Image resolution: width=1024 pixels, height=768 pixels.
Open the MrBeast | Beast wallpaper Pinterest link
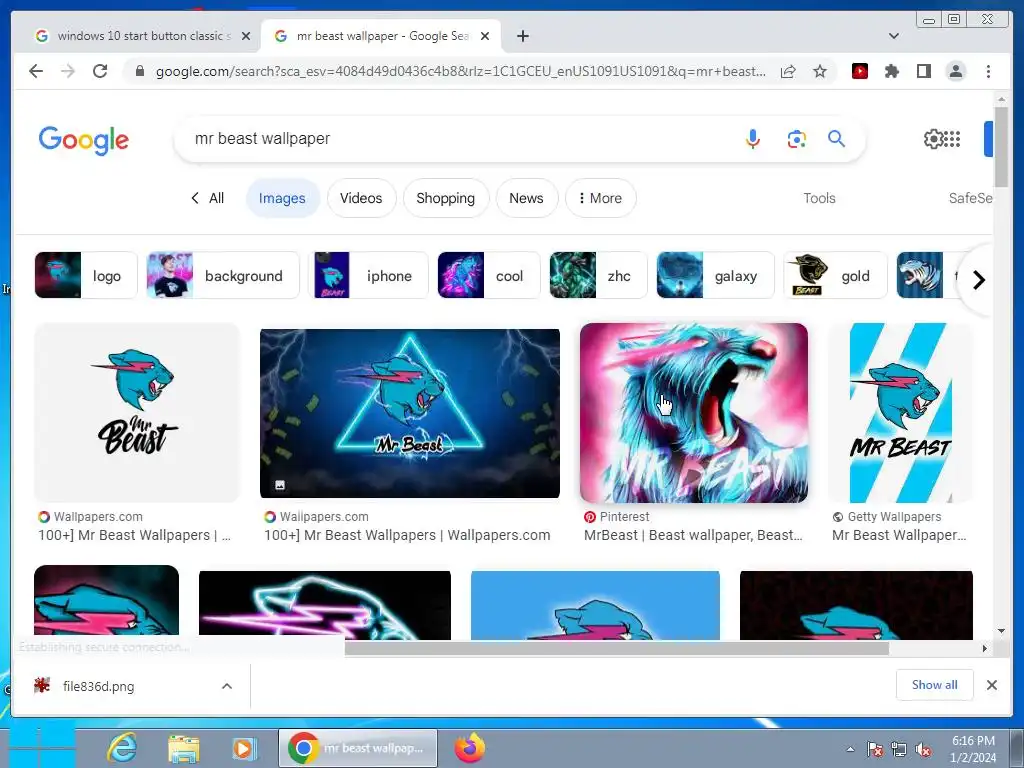click(693, 535)
